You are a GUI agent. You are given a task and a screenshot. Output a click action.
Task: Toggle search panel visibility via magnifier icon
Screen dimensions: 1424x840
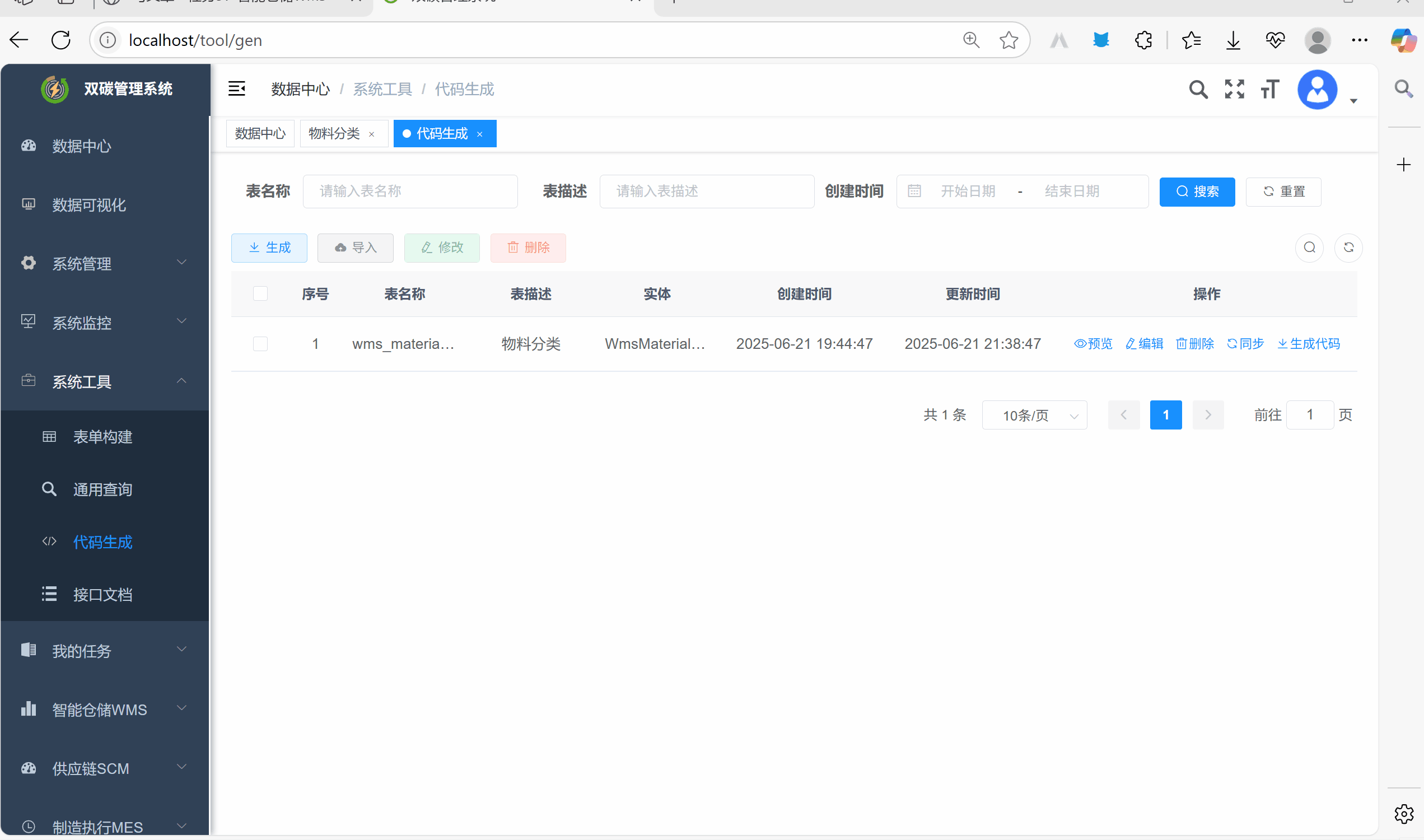pyautogui.click(x=1309, y=248)
